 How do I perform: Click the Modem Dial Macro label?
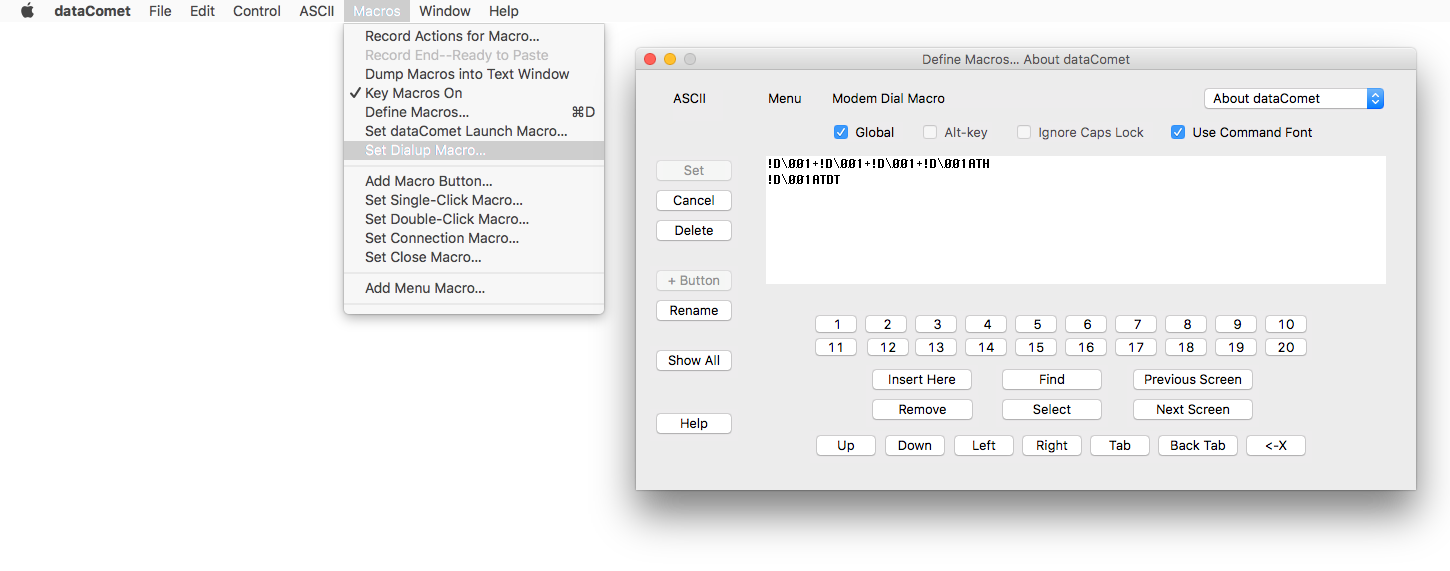888,98
